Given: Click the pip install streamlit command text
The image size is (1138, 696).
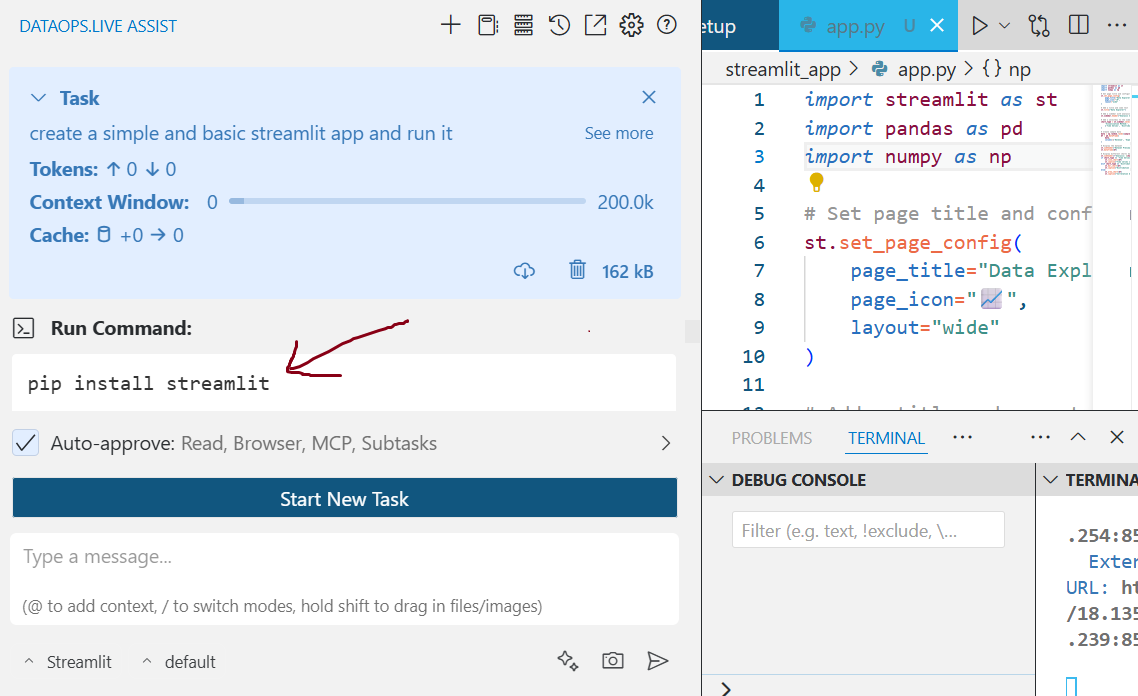Looking at the screenshot, I should click(149, 383).
